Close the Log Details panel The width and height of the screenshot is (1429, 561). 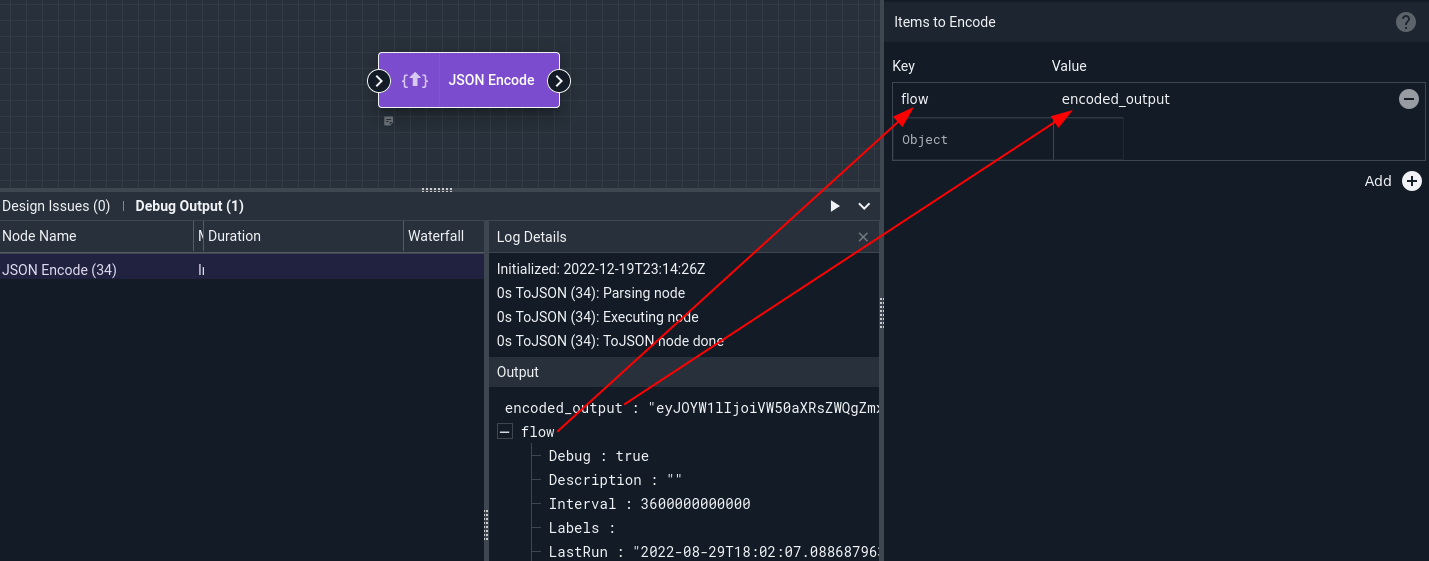(863, 237)
